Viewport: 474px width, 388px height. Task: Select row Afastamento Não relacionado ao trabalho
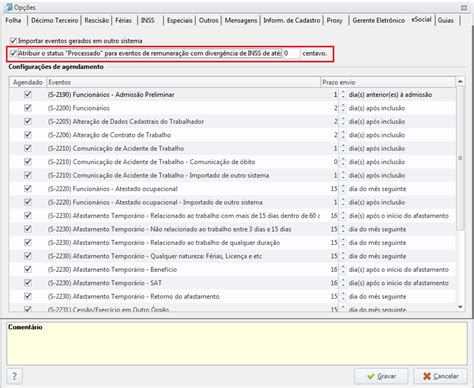pyautogui.click(x=232, y=229)
